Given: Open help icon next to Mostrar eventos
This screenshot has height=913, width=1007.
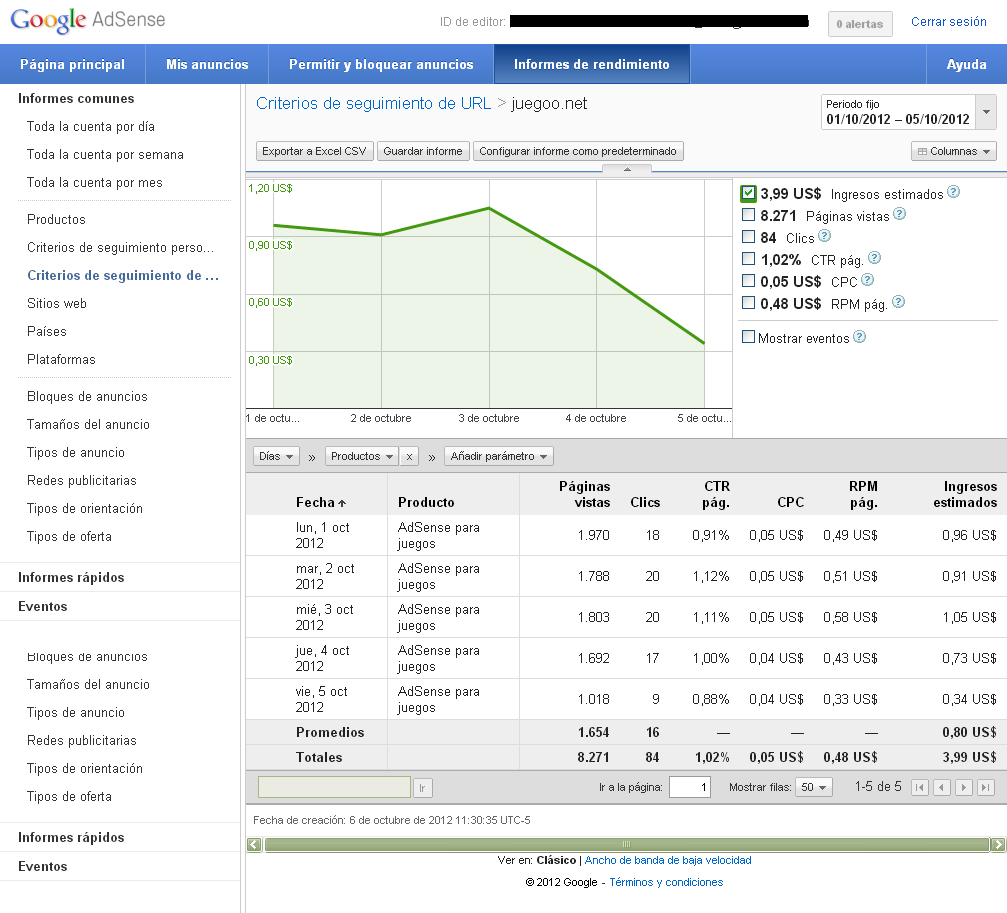Looking at the screenshot, I should pos(859,336).
